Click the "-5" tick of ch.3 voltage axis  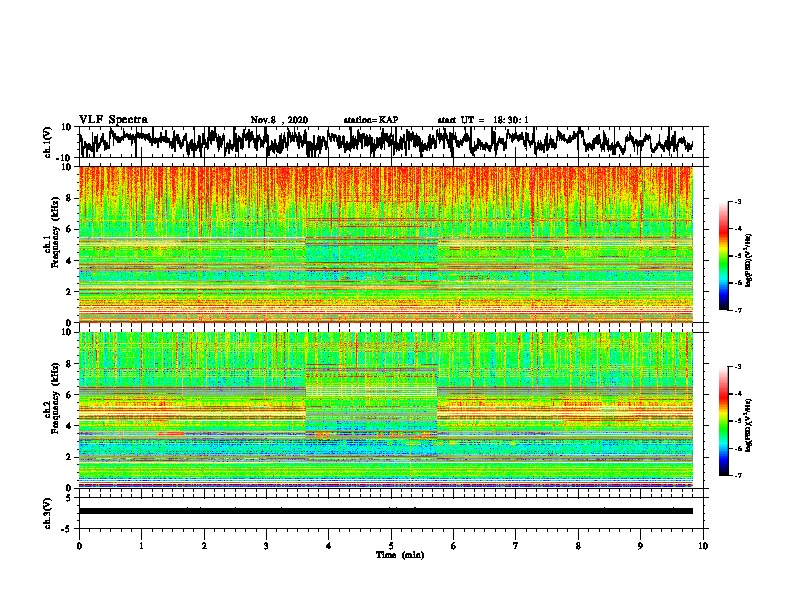[x=68, y=528]
